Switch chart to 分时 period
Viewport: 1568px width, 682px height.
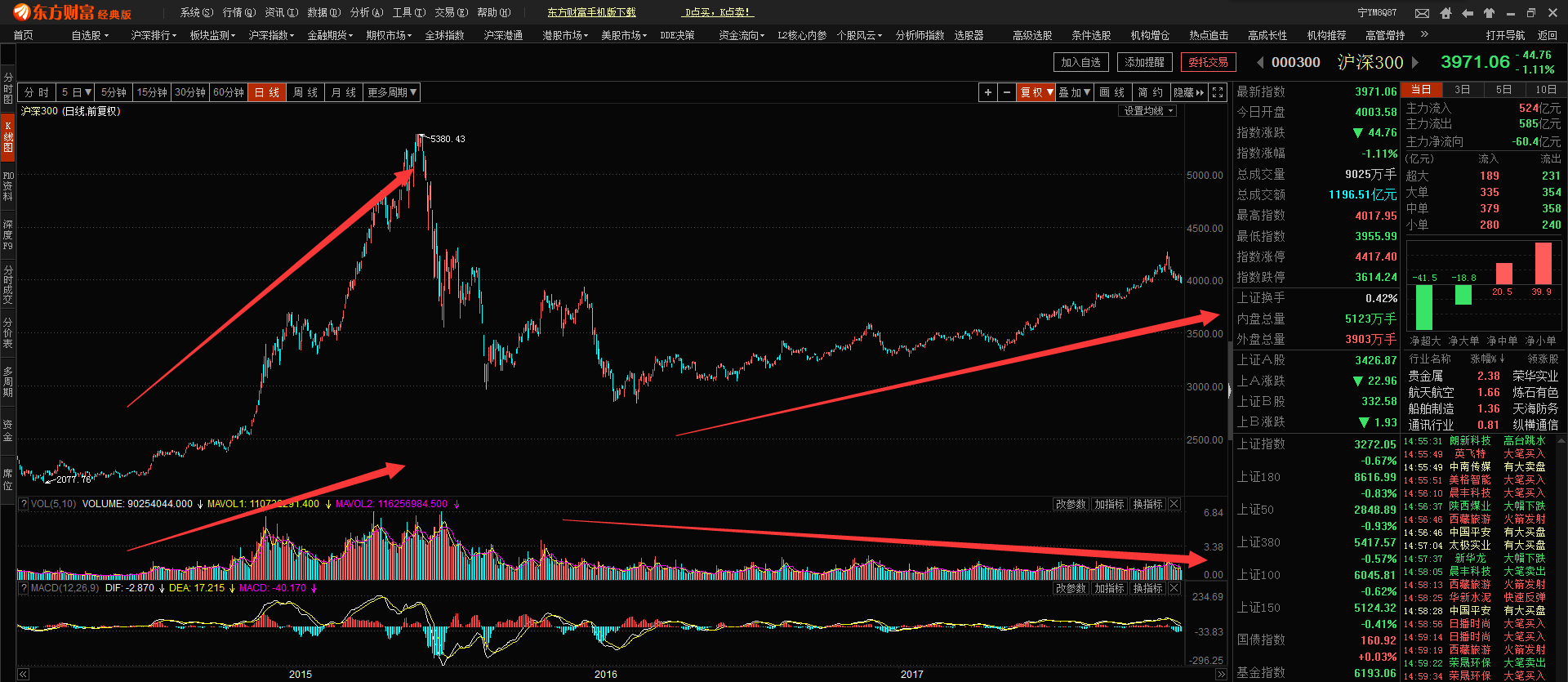click(x=37, y=92)
